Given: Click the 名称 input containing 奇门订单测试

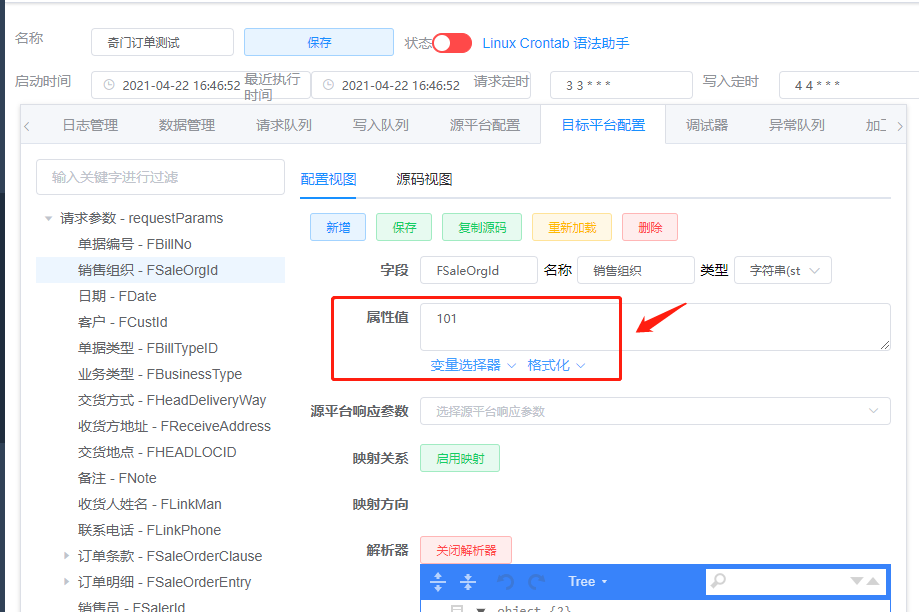Looking at the screenshot, I should coord(162,42).
